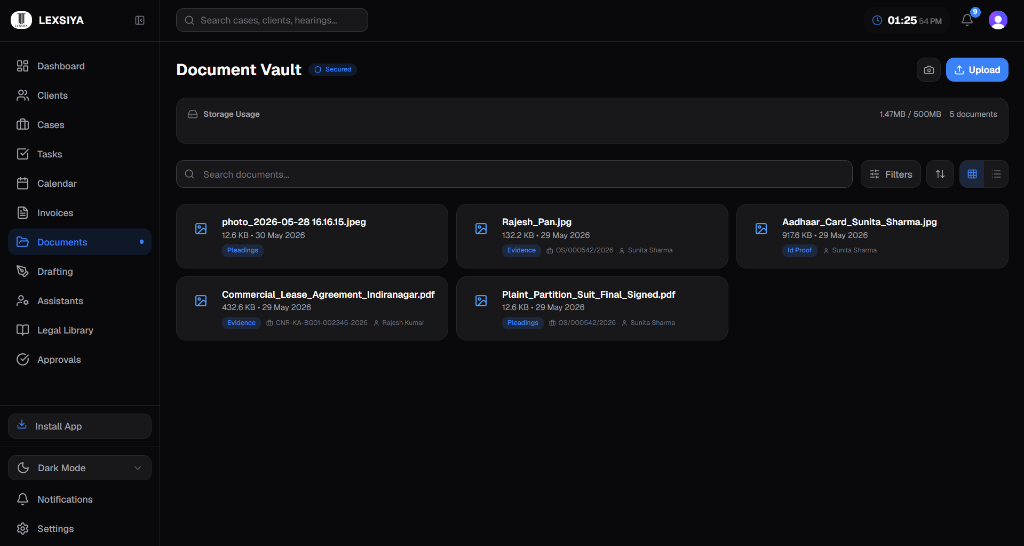Click file icon of Rajesh_Pan.jpg

481,229
